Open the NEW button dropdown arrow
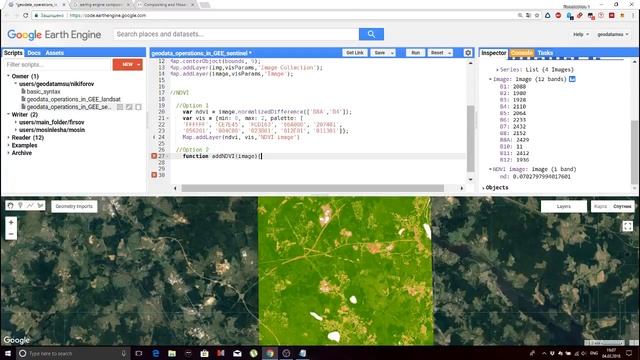This screenshot has height=360, width=640. [139, 64]
